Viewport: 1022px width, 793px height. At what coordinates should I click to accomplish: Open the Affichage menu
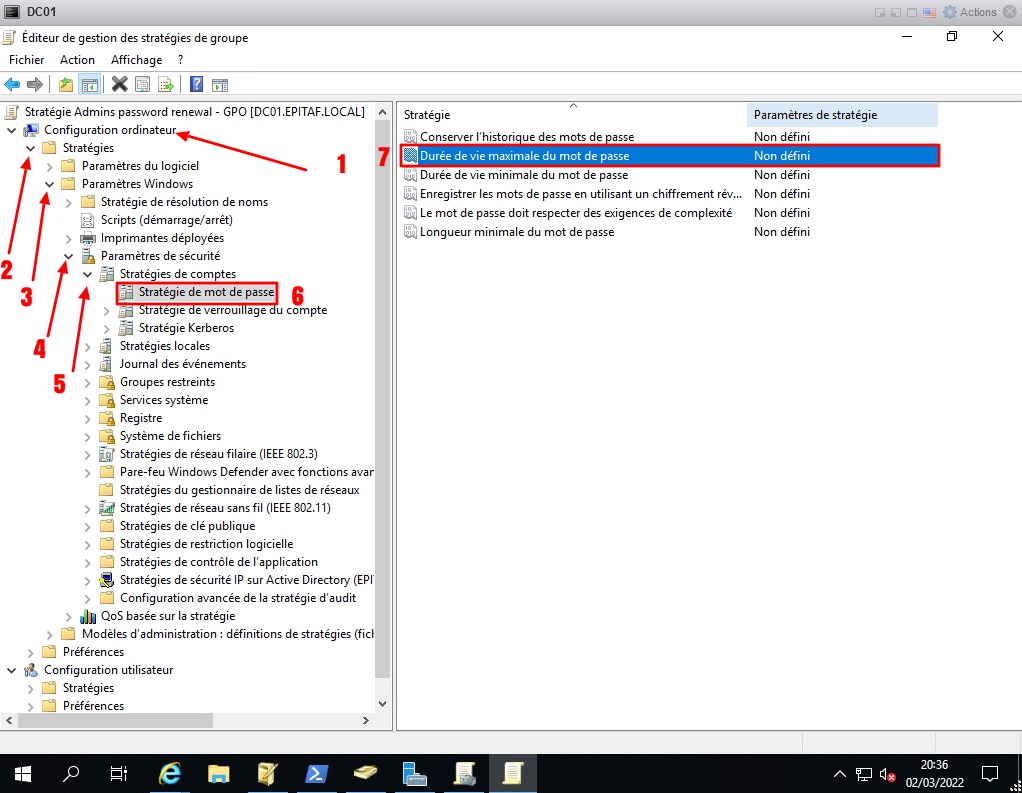(x=136, y=60)
